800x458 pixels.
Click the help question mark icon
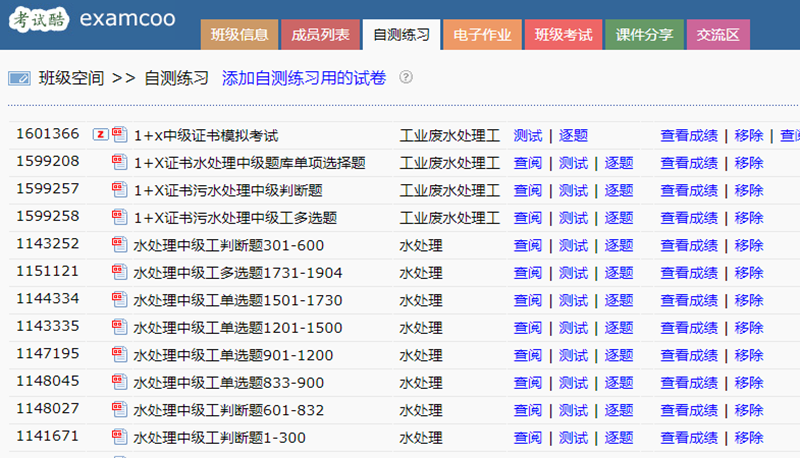[406, 78]
